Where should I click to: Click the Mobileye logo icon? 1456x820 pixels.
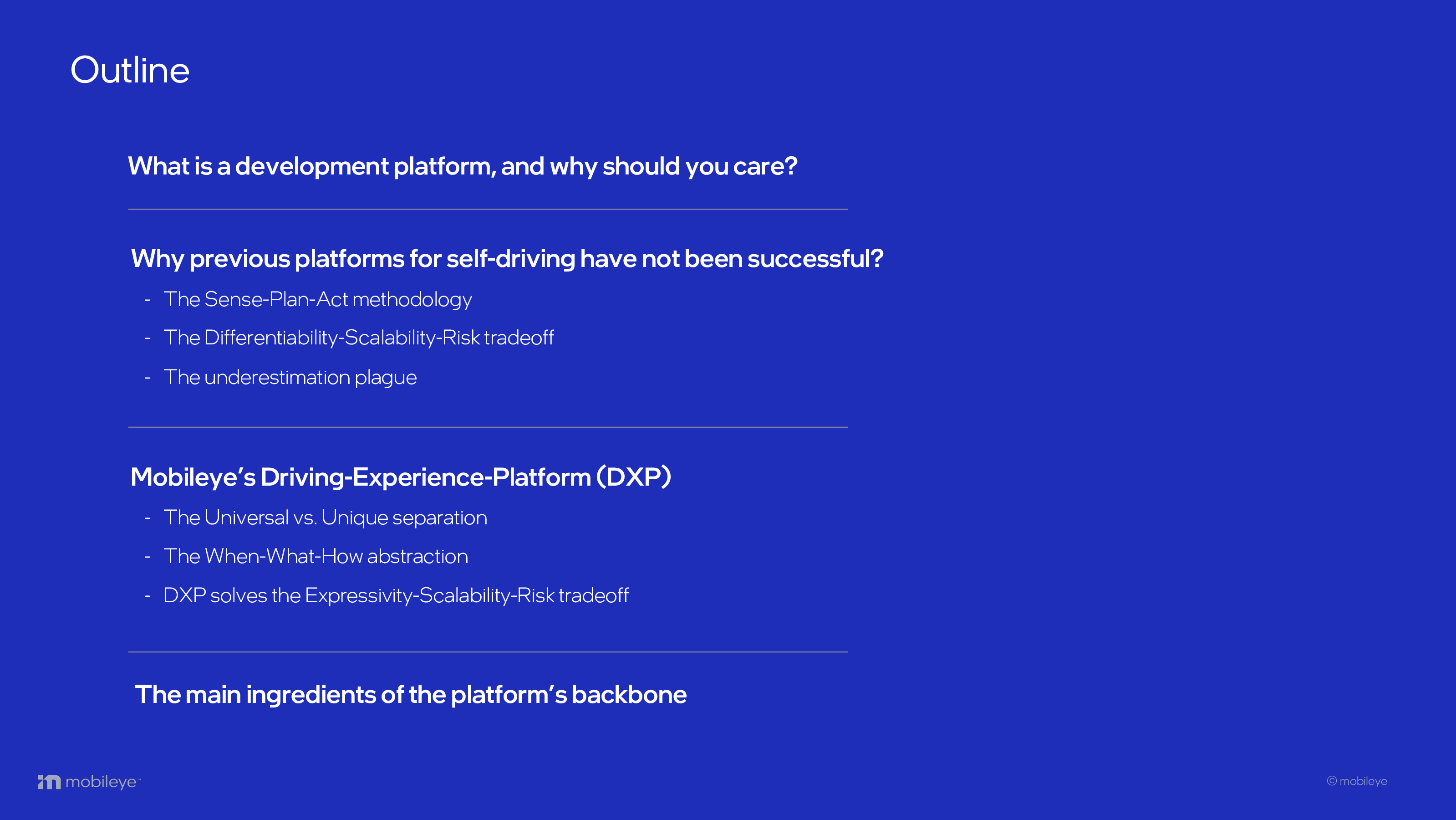[49, 782]
